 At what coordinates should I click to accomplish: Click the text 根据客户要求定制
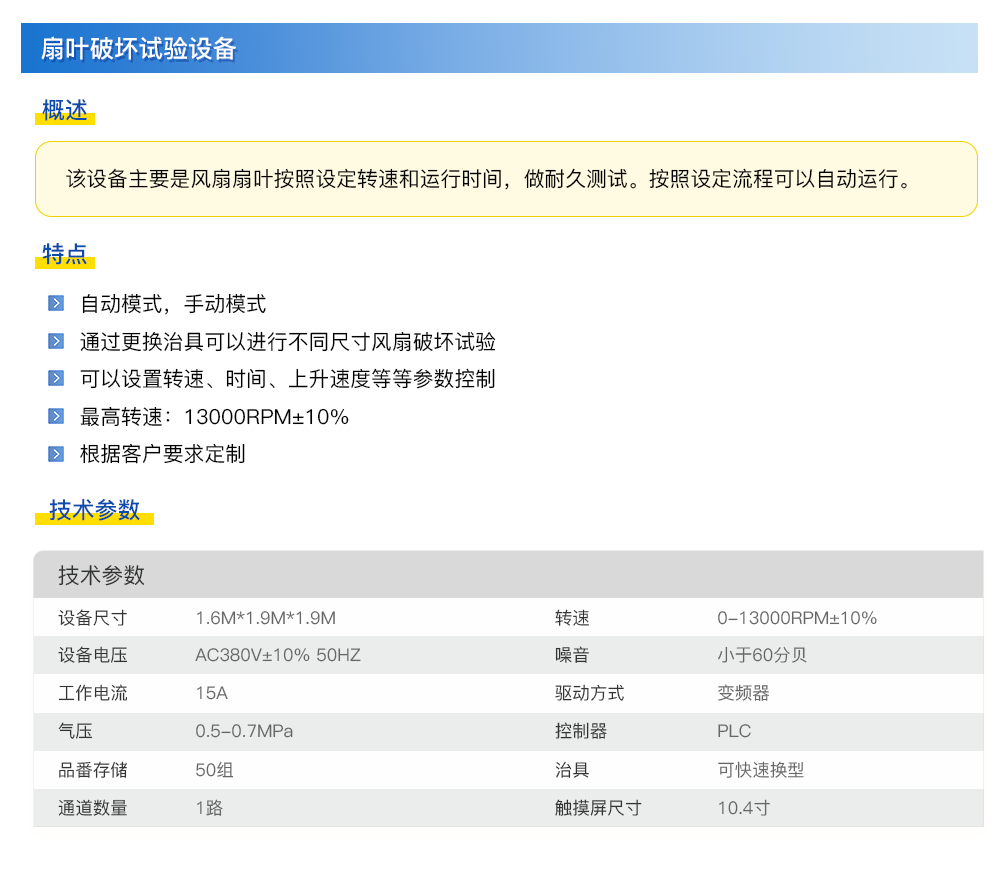[163, 454]
